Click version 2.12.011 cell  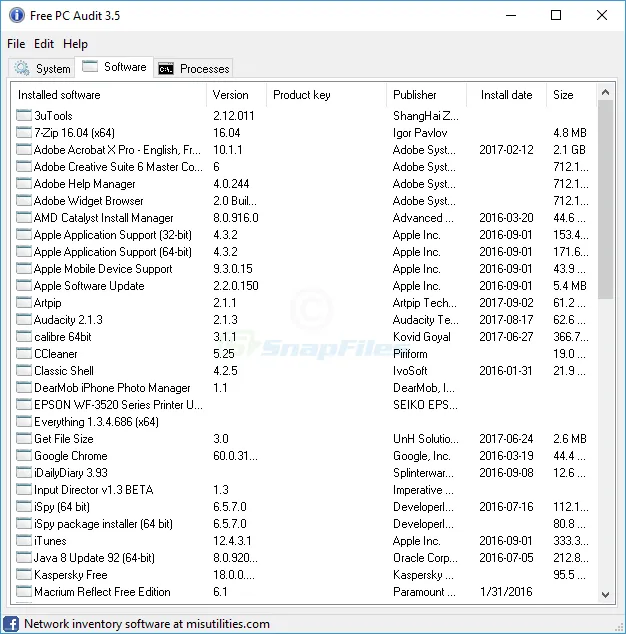pos(234,116)
